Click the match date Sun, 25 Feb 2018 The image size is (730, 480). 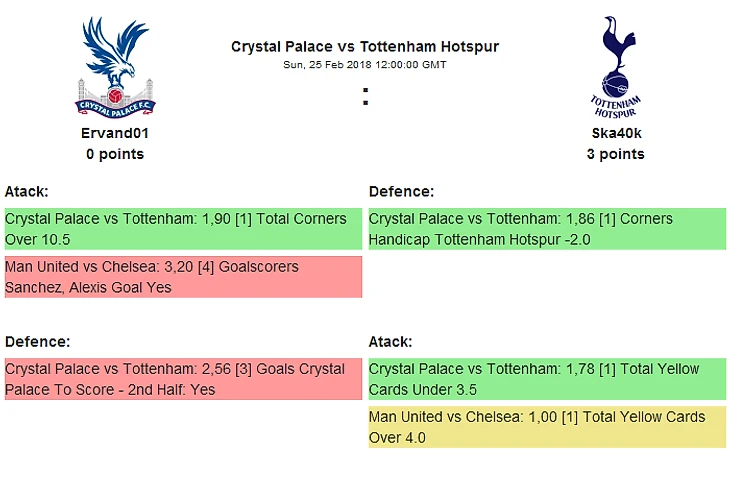click(365, 65)
